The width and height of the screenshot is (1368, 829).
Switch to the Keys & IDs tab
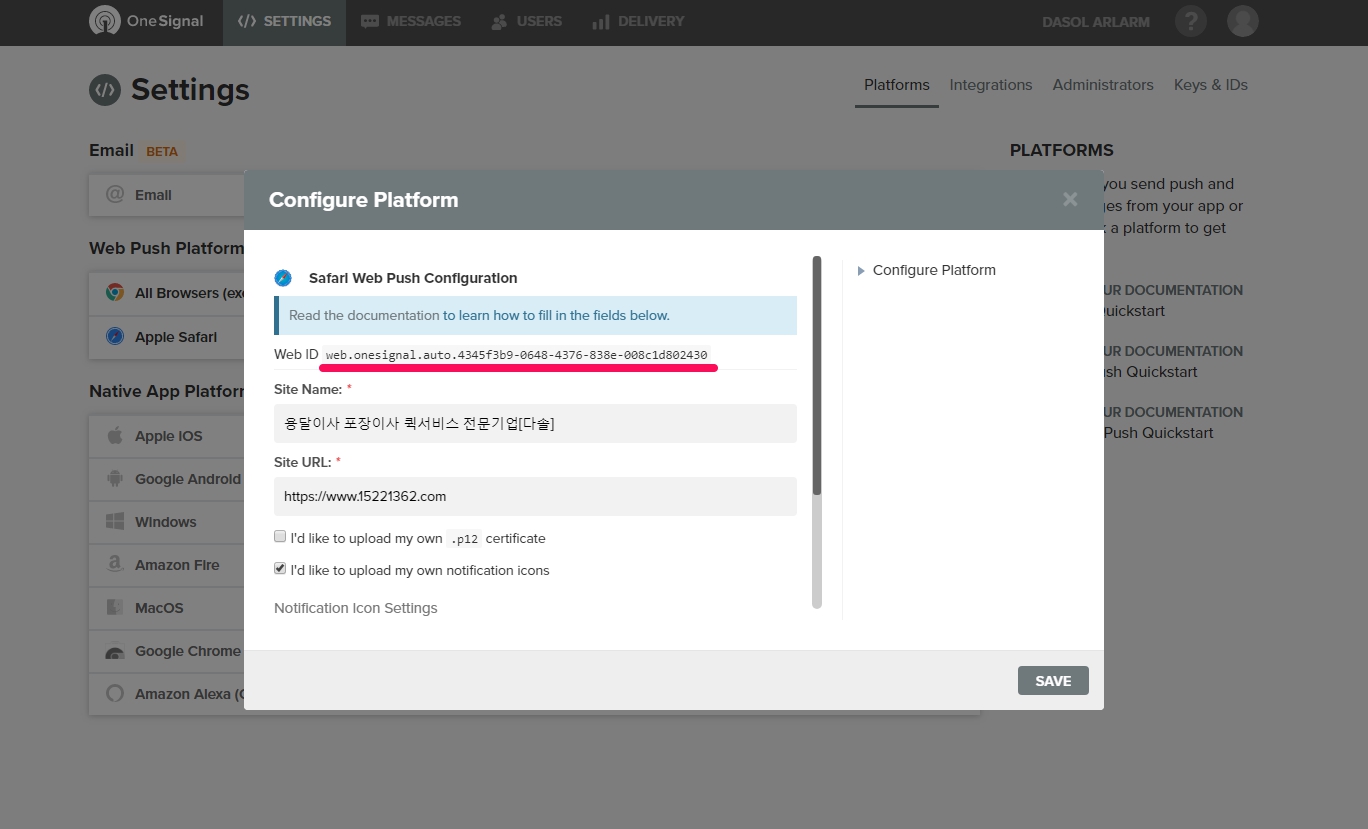click(1210, 85)
